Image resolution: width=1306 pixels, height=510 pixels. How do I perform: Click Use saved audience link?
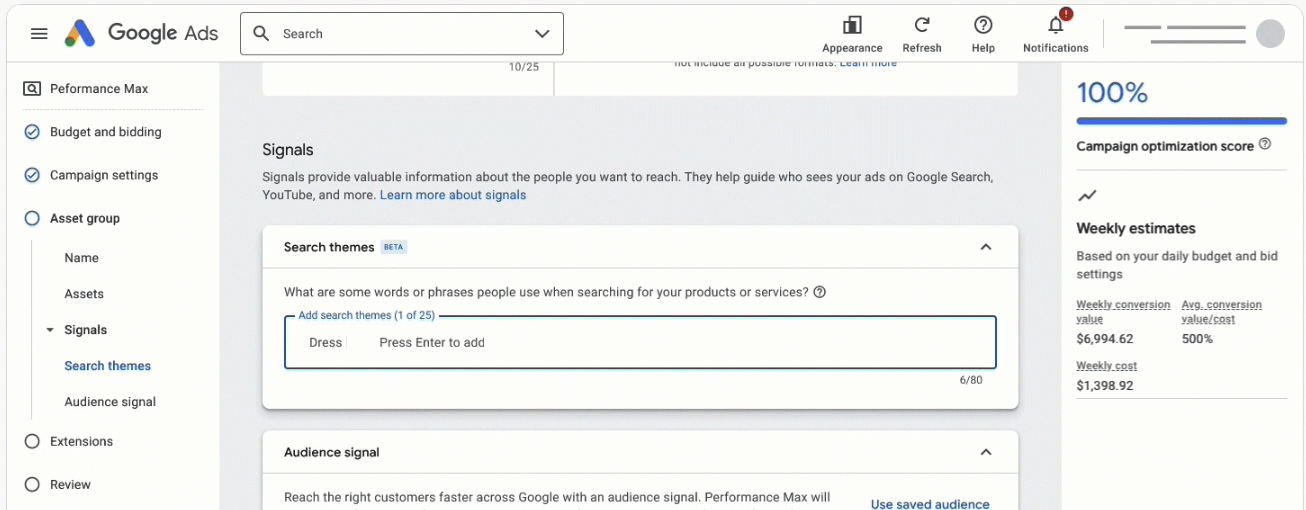click(x=930, y=504)
